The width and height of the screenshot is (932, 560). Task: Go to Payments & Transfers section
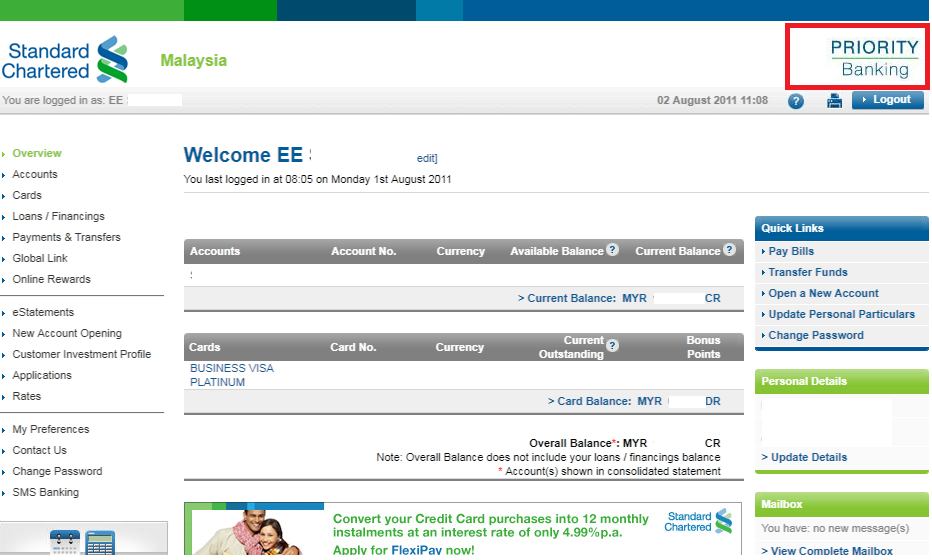[x=66, y=237]
